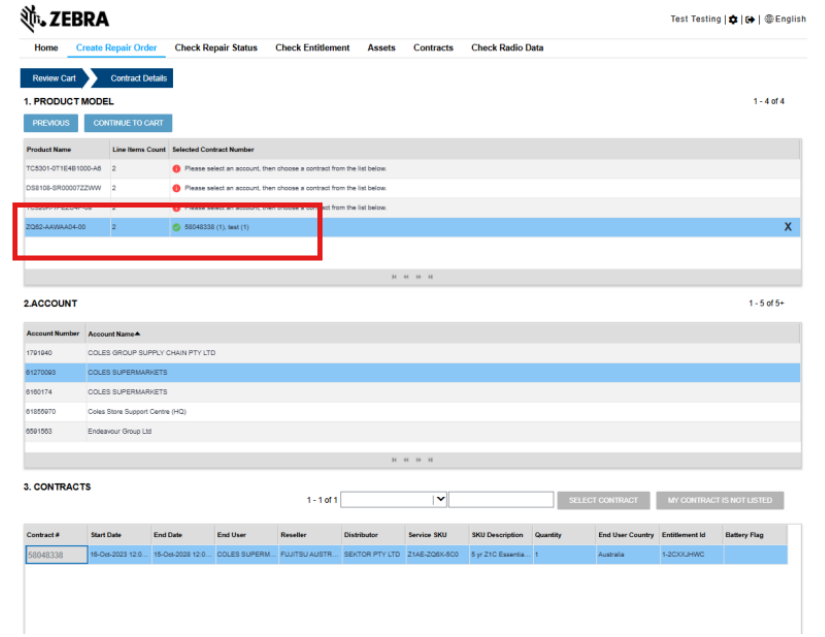Select contract number 58048338 cell
The height and width of the screenshot is (637, 825).
pyautogui.click(x=56, y=555)
